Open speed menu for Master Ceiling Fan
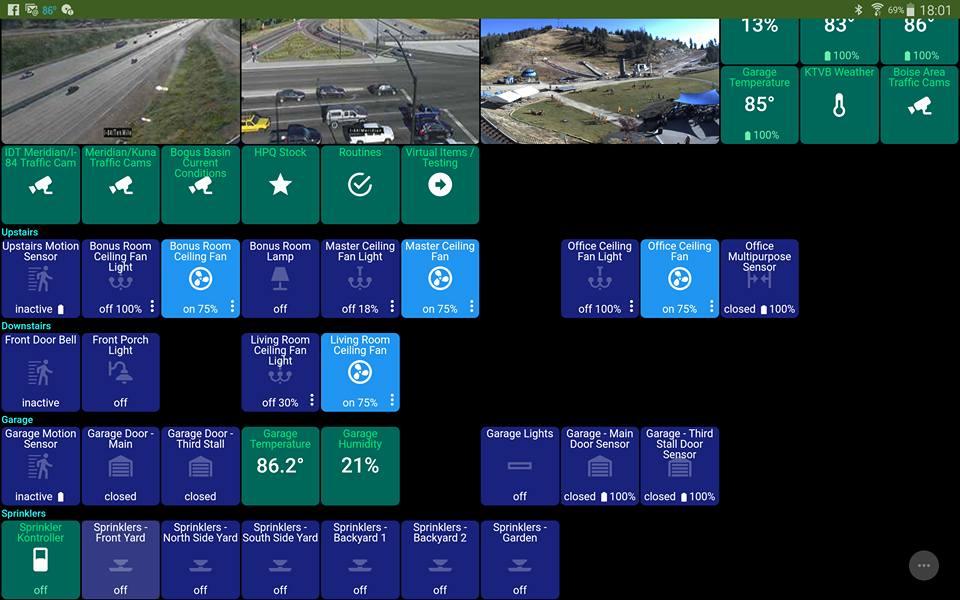 click(x=472, y=306)
